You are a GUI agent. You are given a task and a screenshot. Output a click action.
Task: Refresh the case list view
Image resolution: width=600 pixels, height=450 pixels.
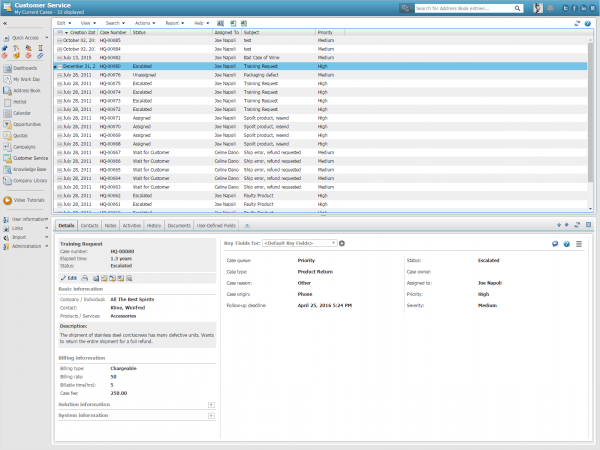tap(577, 23)
